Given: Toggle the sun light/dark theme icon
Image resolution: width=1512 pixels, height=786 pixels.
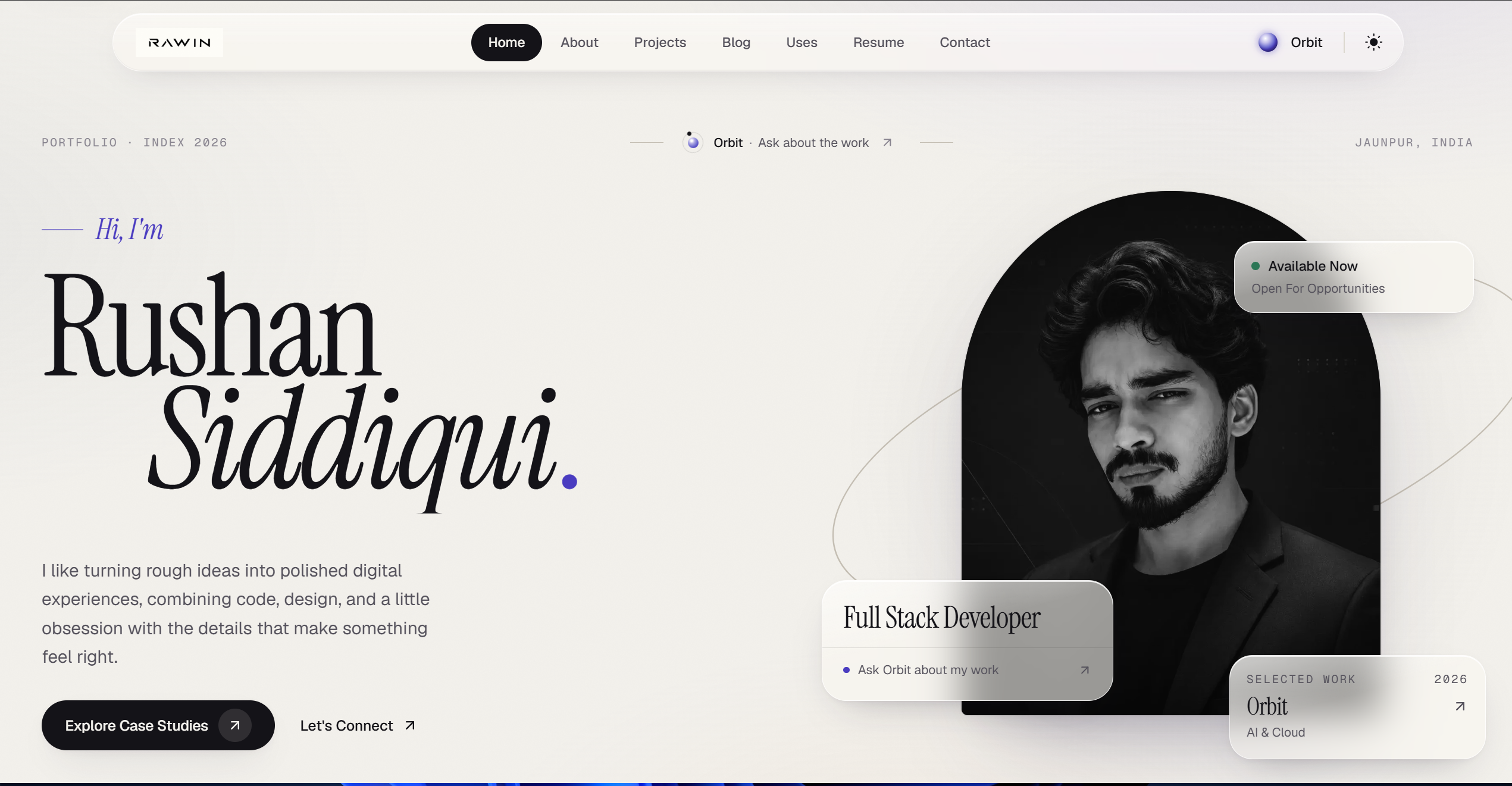Looking at the screenshot, I should coord(1373,42).
